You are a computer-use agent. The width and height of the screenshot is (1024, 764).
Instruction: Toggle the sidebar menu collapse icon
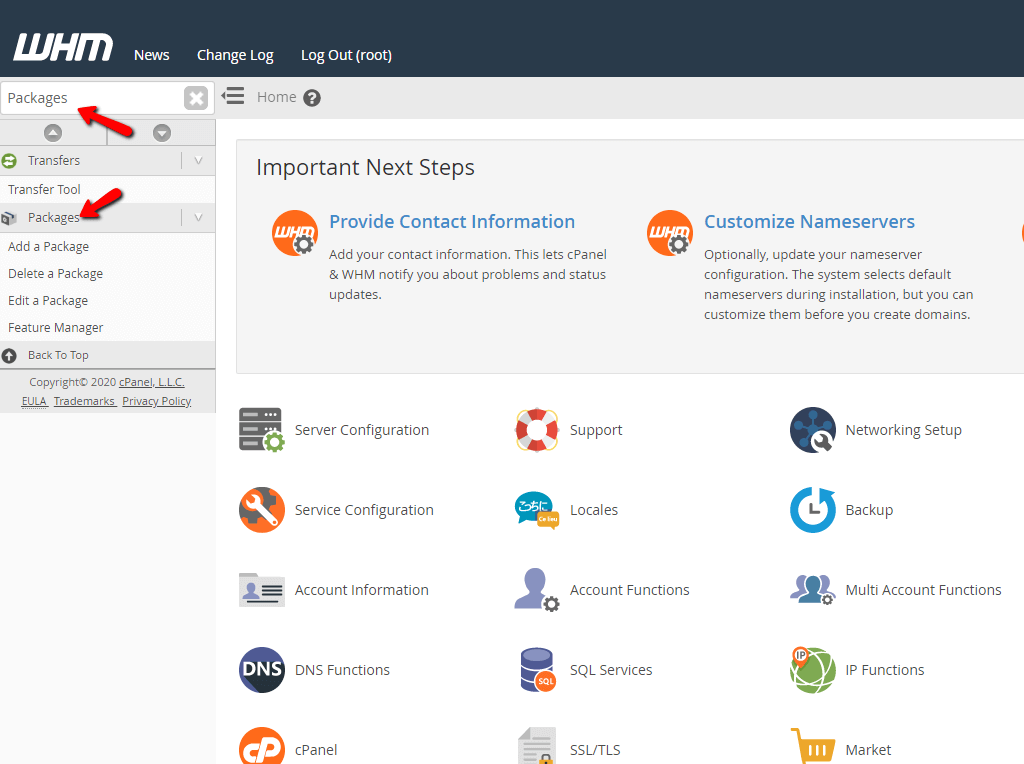pyautogui.click(x=232, y=97)
